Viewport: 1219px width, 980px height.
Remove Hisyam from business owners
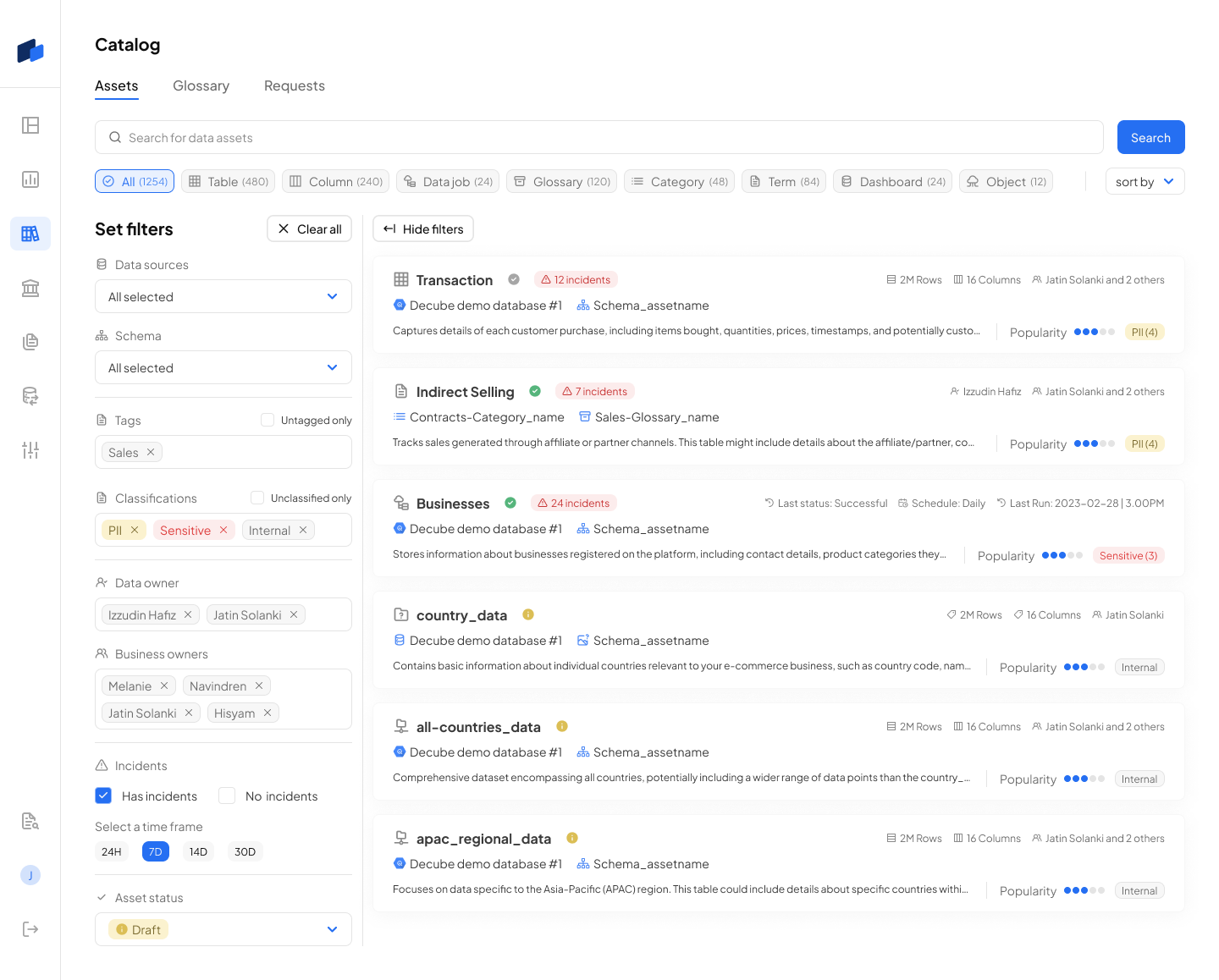[268, 713]
